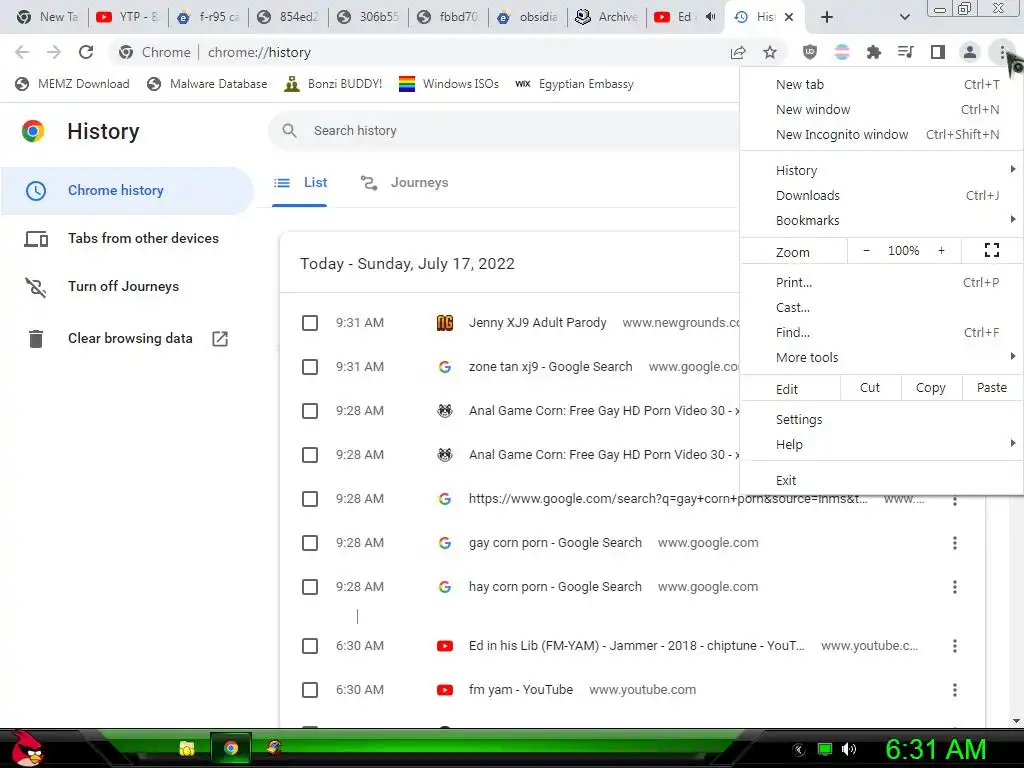The image size is (1024, 768).
Task: Click the Copy button in Edit row
Action: [x=931, y=388]
